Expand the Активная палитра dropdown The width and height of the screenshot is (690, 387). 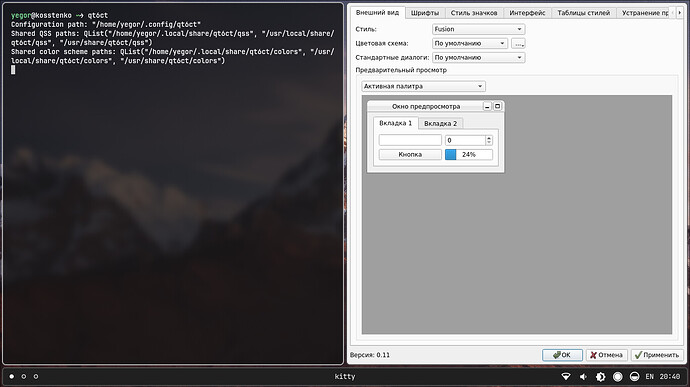(x=423, y=86)
